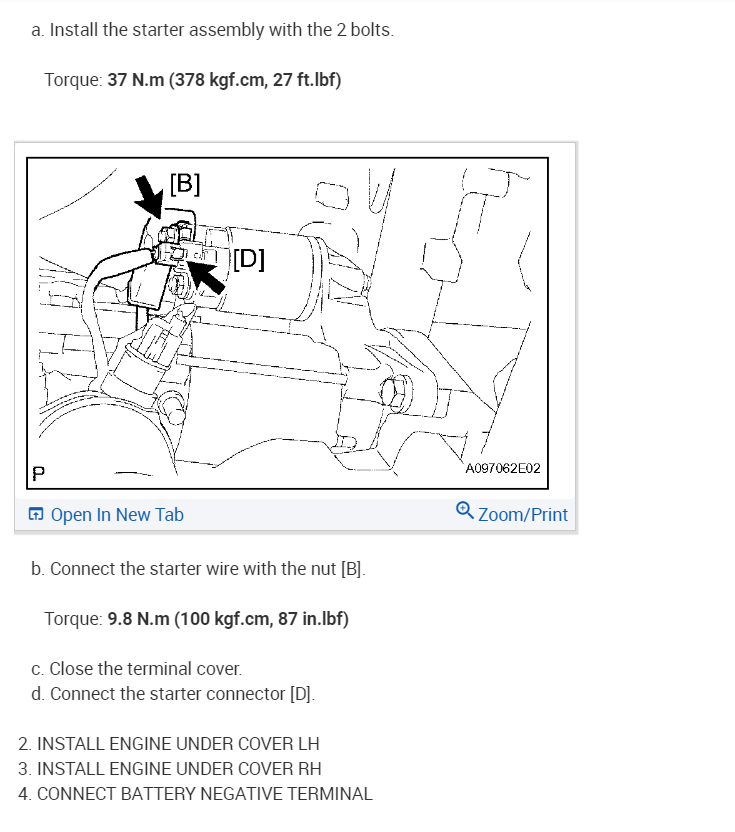Open the diagram via Open In New Tab

pos(117,515)
